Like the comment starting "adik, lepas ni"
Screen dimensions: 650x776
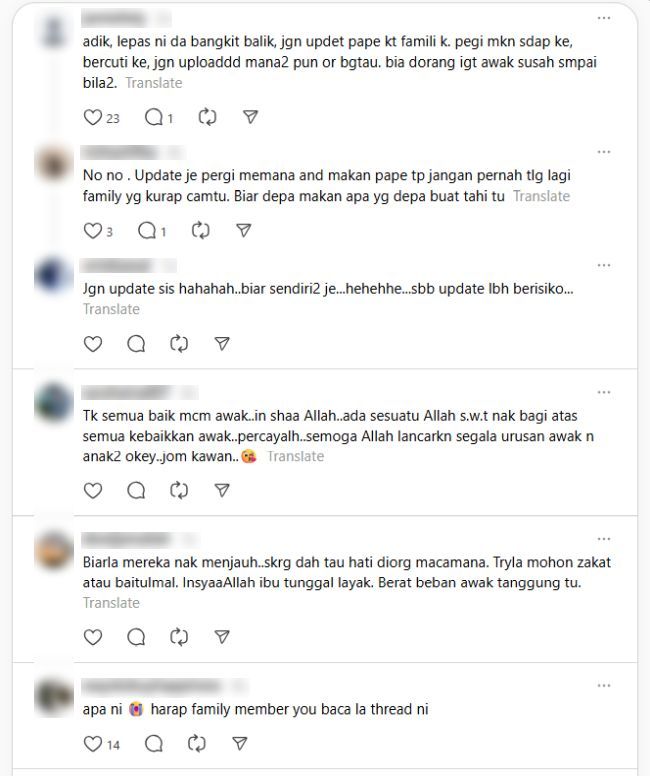tap(93, 117)
